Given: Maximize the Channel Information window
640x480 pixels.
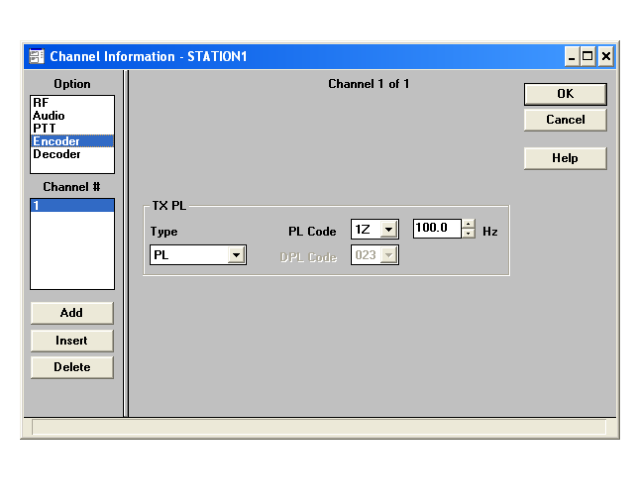Looking at the screenshot, I should [588, 57].
